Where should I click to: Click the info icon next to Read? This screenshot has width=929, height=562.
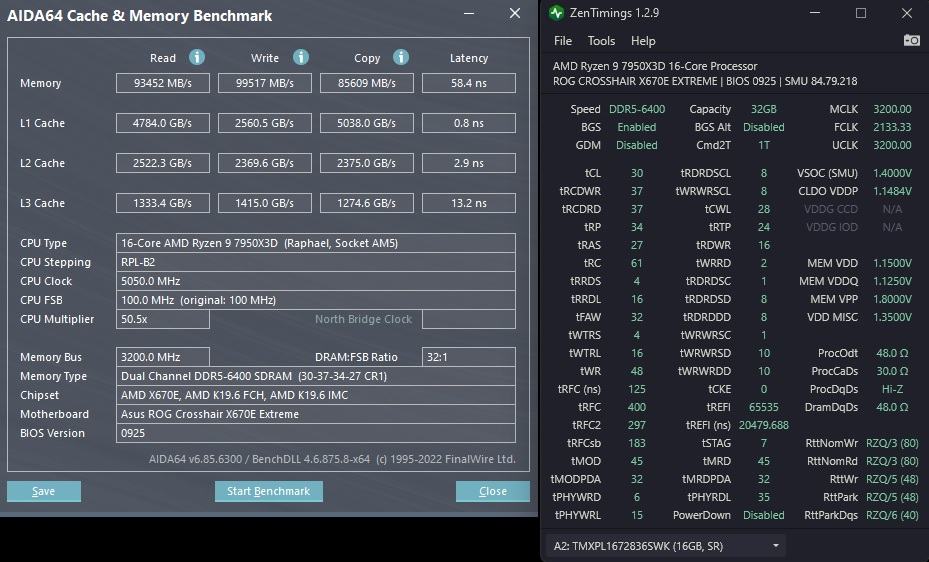coord(197,58)
